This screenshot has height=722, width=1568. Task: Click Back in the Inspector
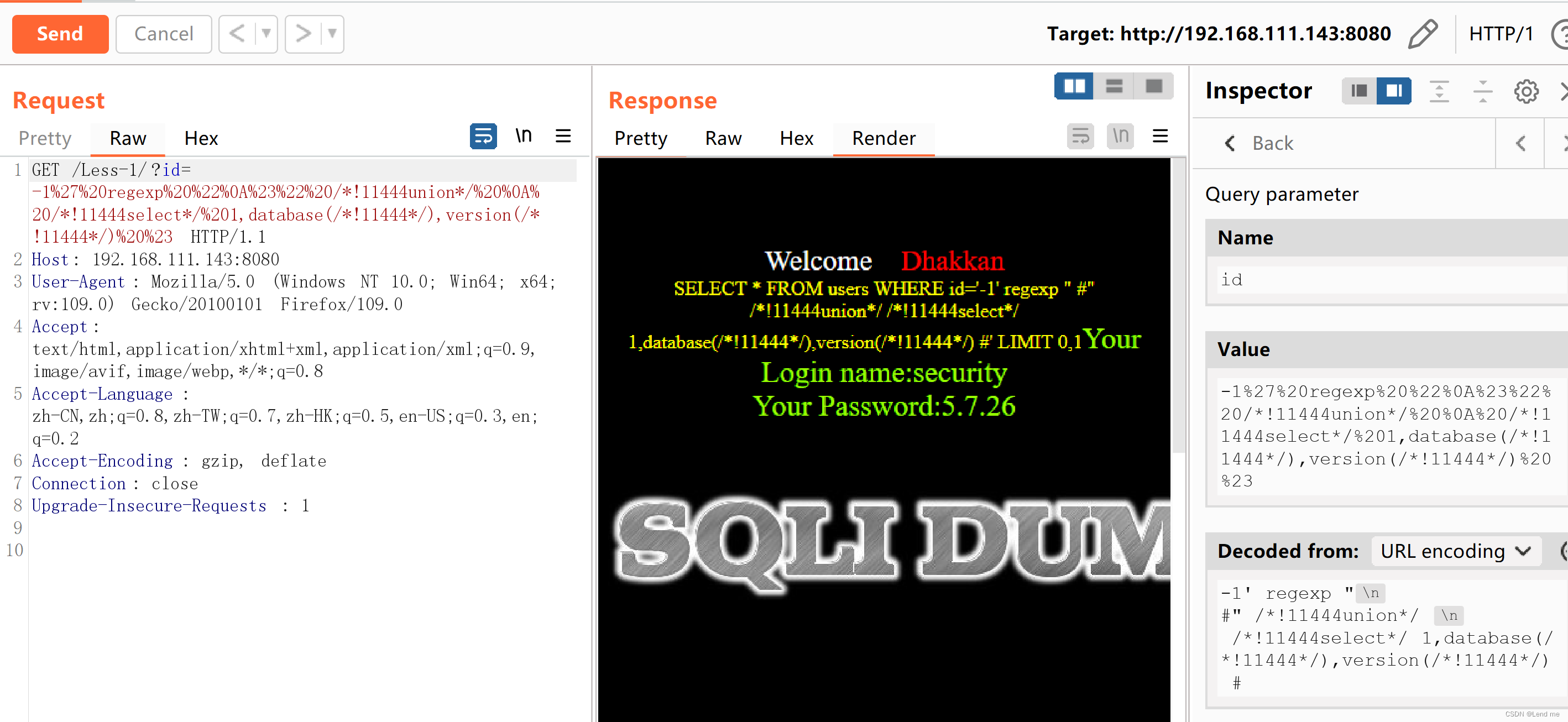point(1259,143)
